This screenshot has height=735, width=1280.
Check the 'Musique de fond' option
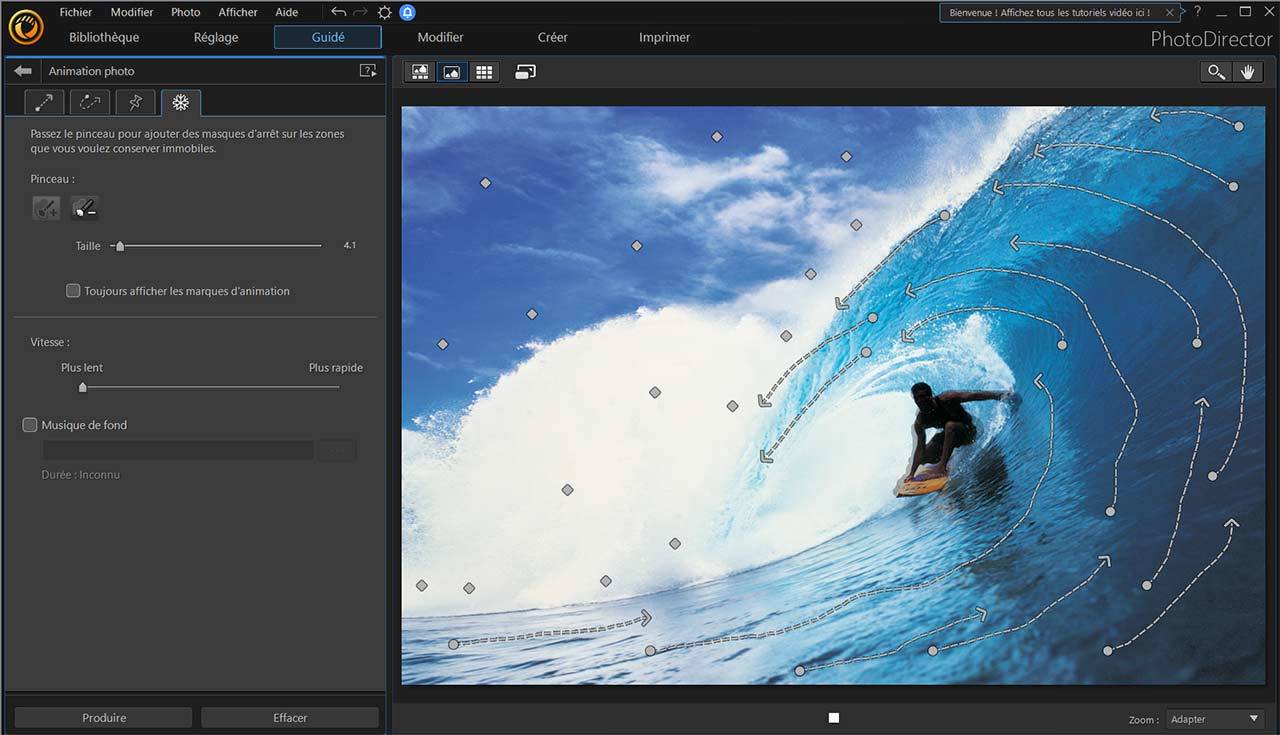30,425
